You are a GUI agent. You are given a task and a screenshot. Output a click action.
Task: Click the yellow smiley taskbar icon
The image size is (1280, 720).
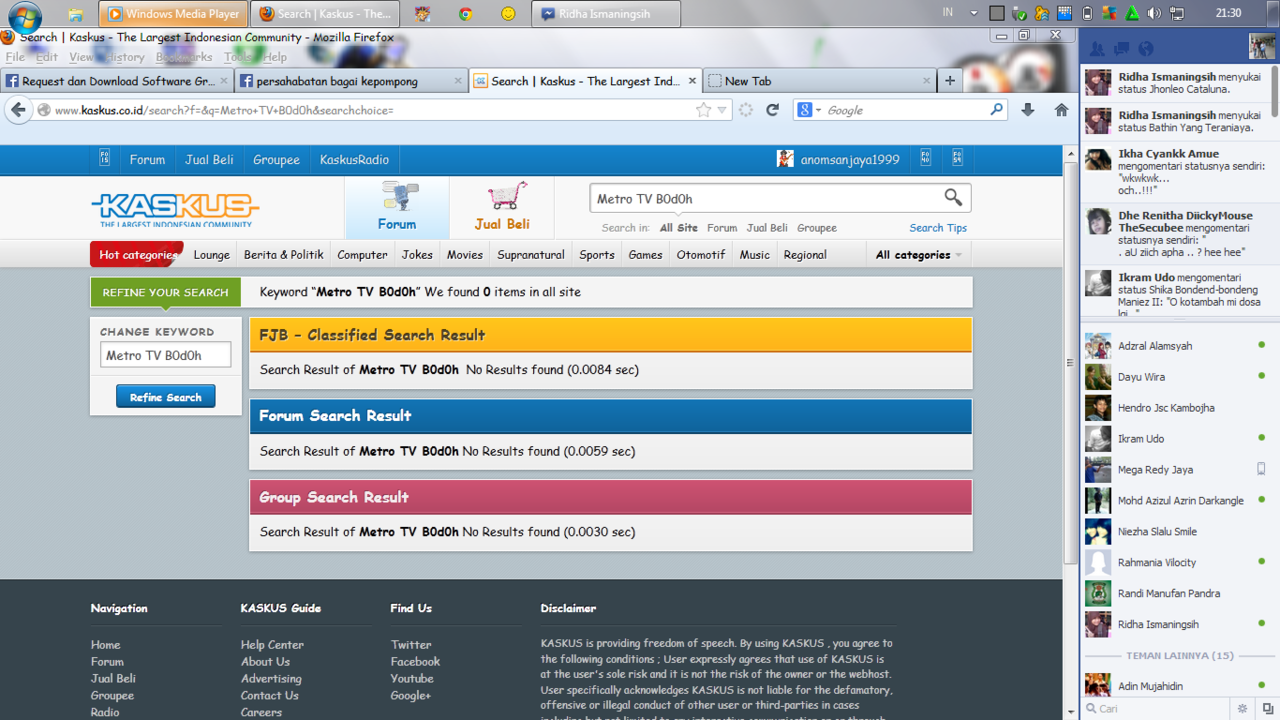coord(508,14)
